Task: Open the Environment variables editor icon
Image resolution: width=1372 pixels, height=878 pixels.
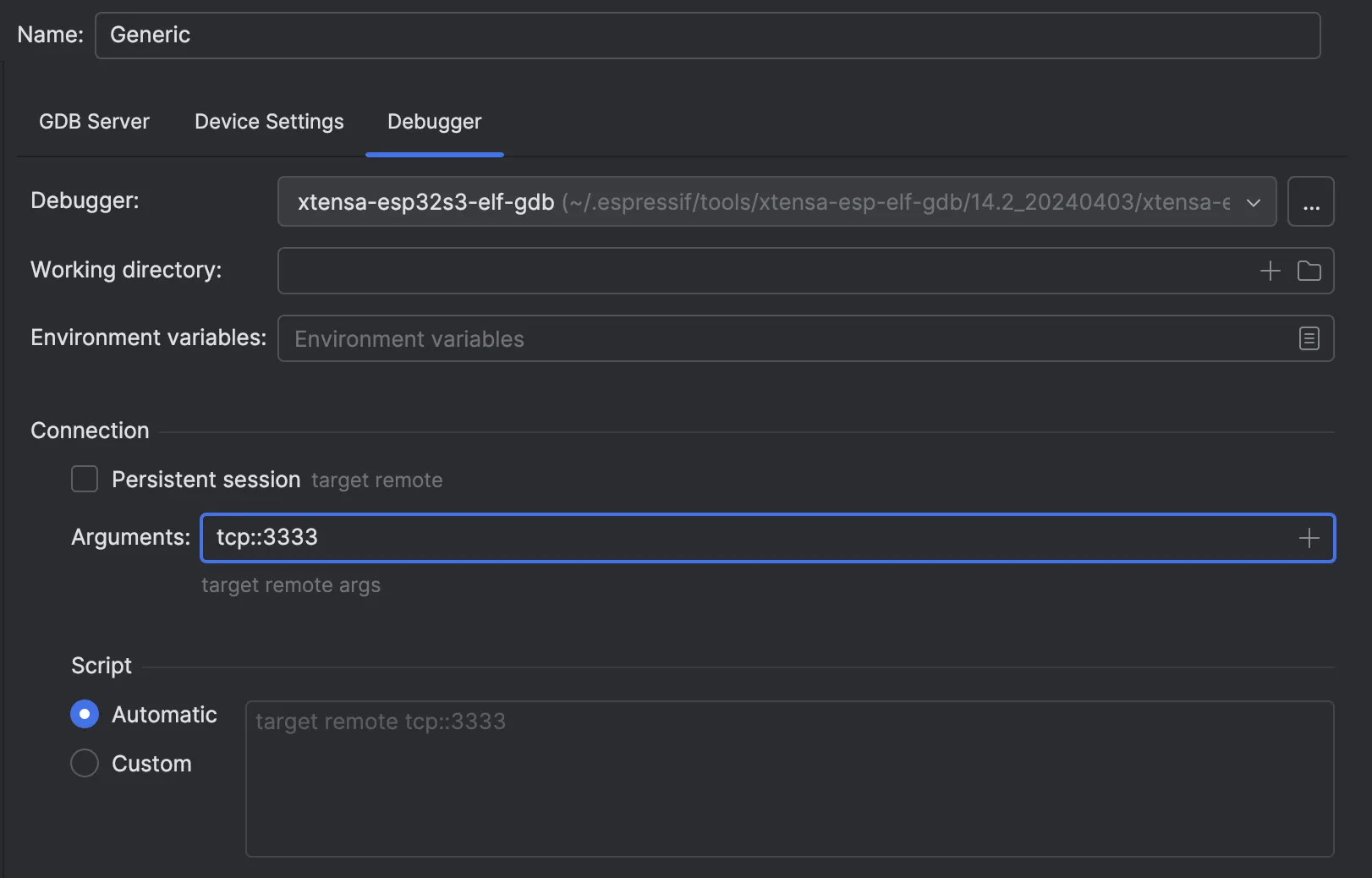Action: pyautogui.click(x=1309, y=339)
